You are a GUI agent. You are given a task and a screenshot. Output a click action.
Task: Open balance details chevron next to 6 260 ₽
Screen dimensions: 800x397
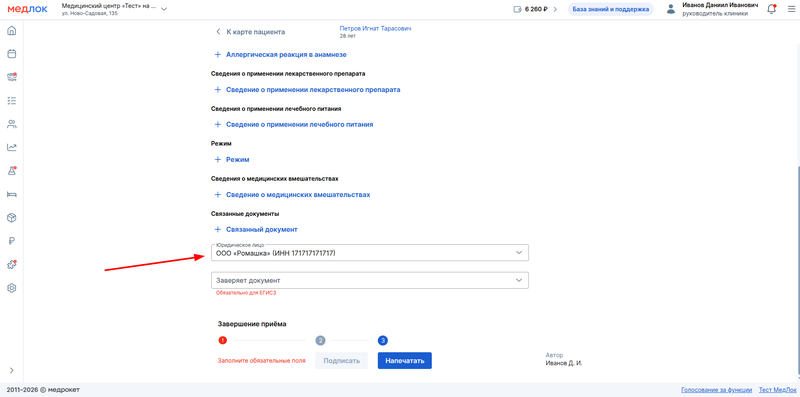click(555, 9)
